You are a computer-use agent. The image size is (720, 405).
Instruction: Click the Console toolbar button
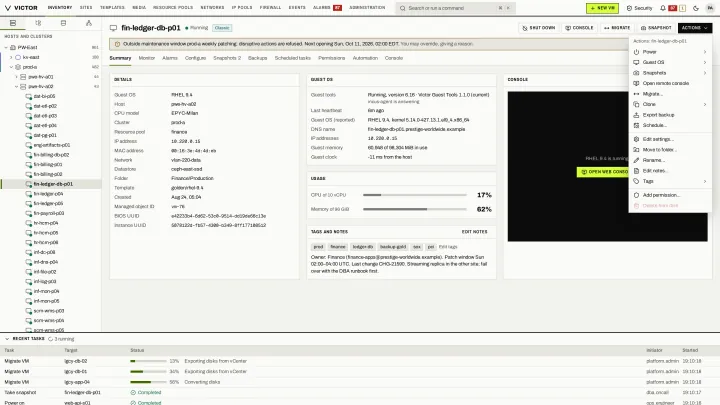pos(579,28)
